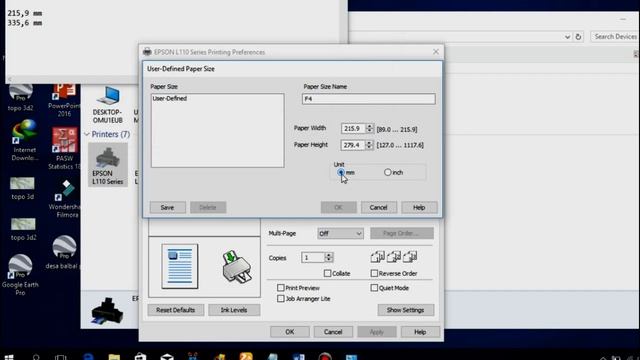The width and height of the screenshot is (640, 360).
Task: Open Task View from taskbar
Action: (x=61, y=358)
